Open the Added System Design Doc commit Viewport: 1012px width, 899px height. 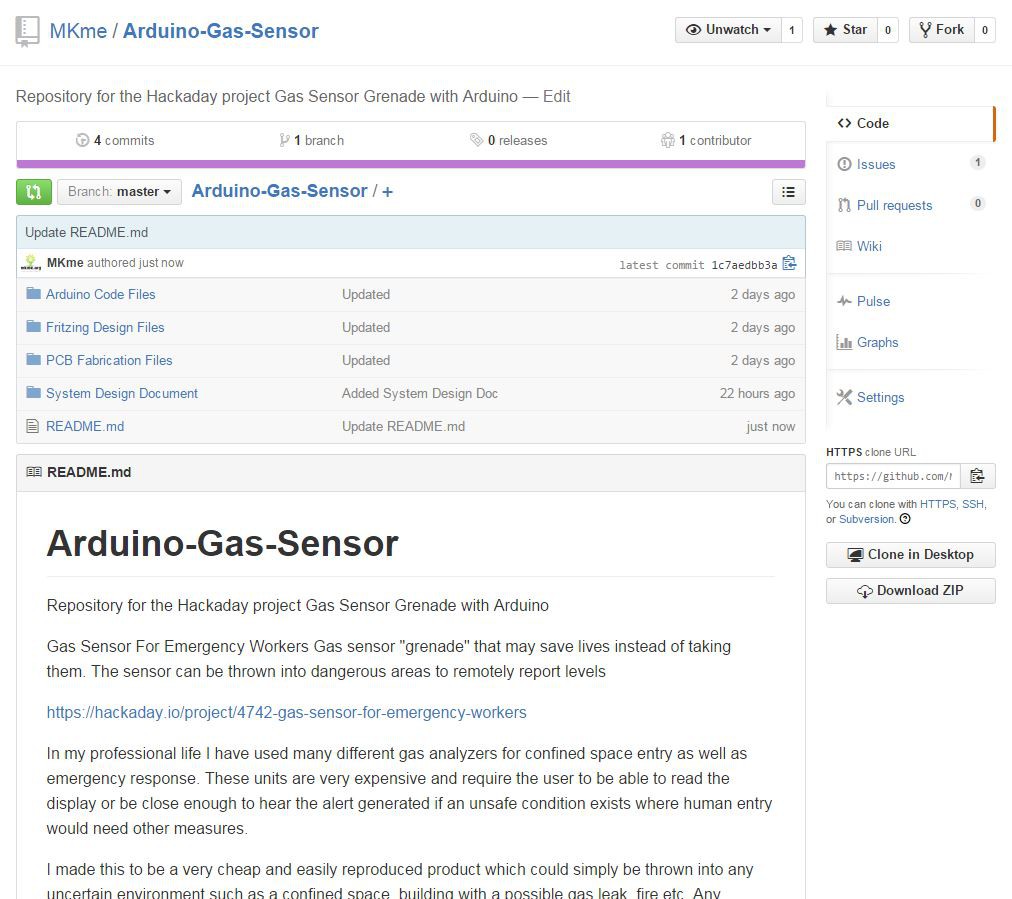420,393
